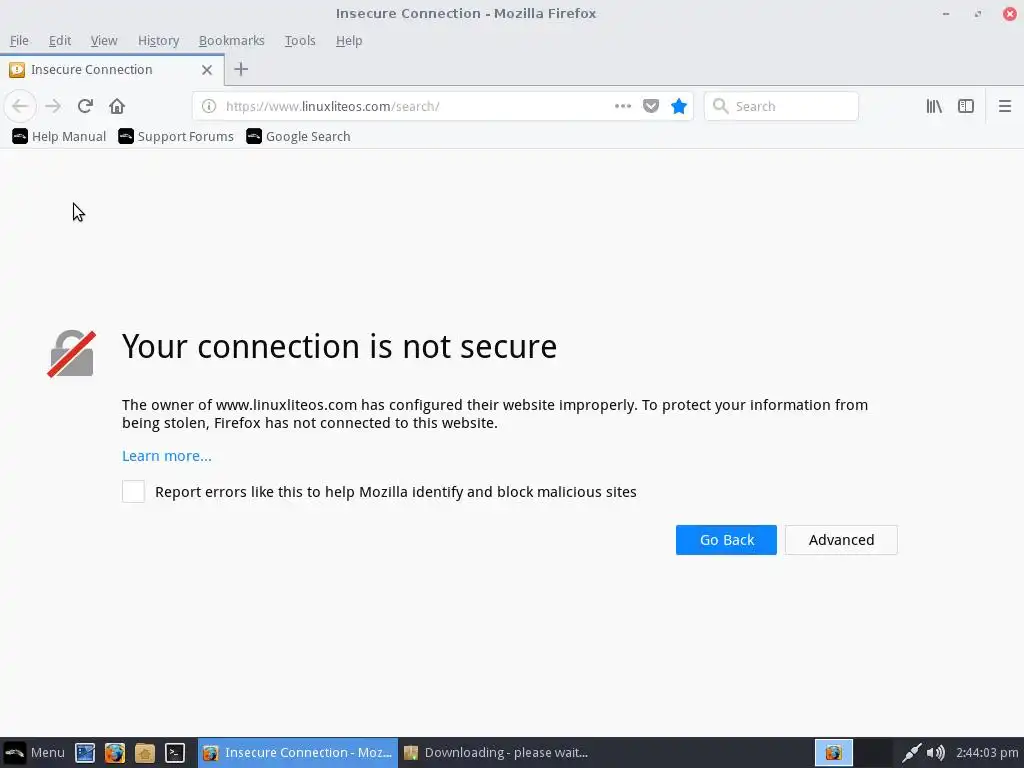Screen dimensions: 1024x768
Task: Click the Go Back button
Action: tap(726, 539)
